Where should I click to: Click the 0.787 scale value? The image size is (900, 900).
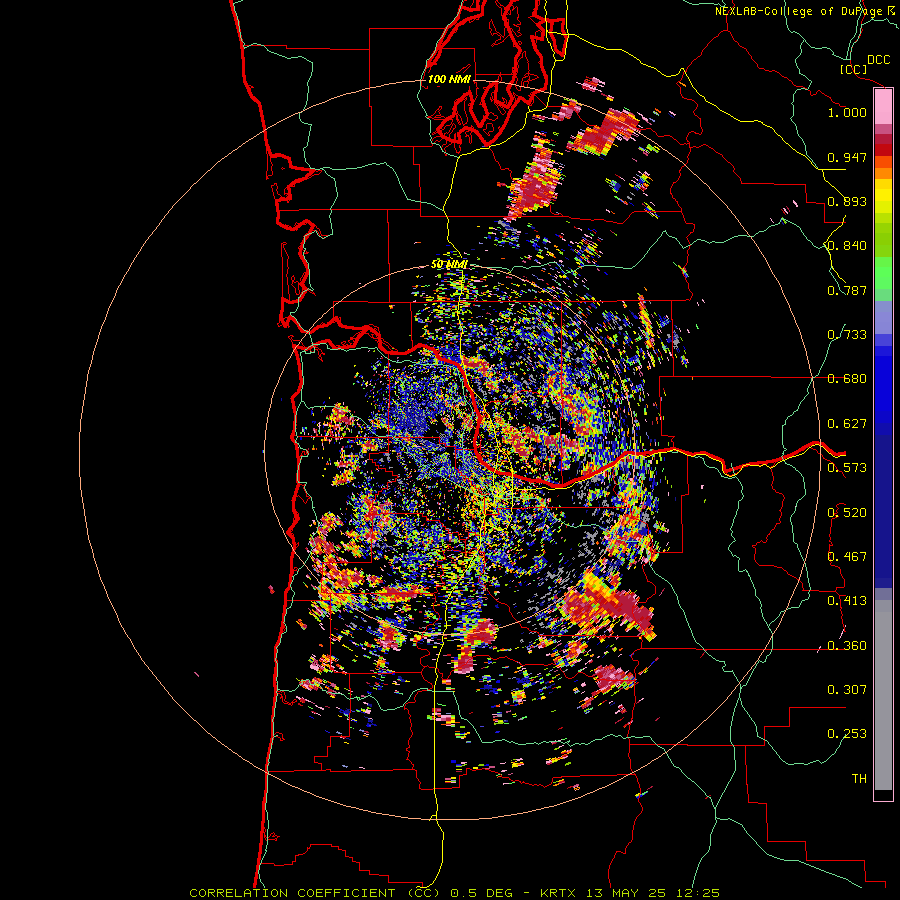coord(847,290)
